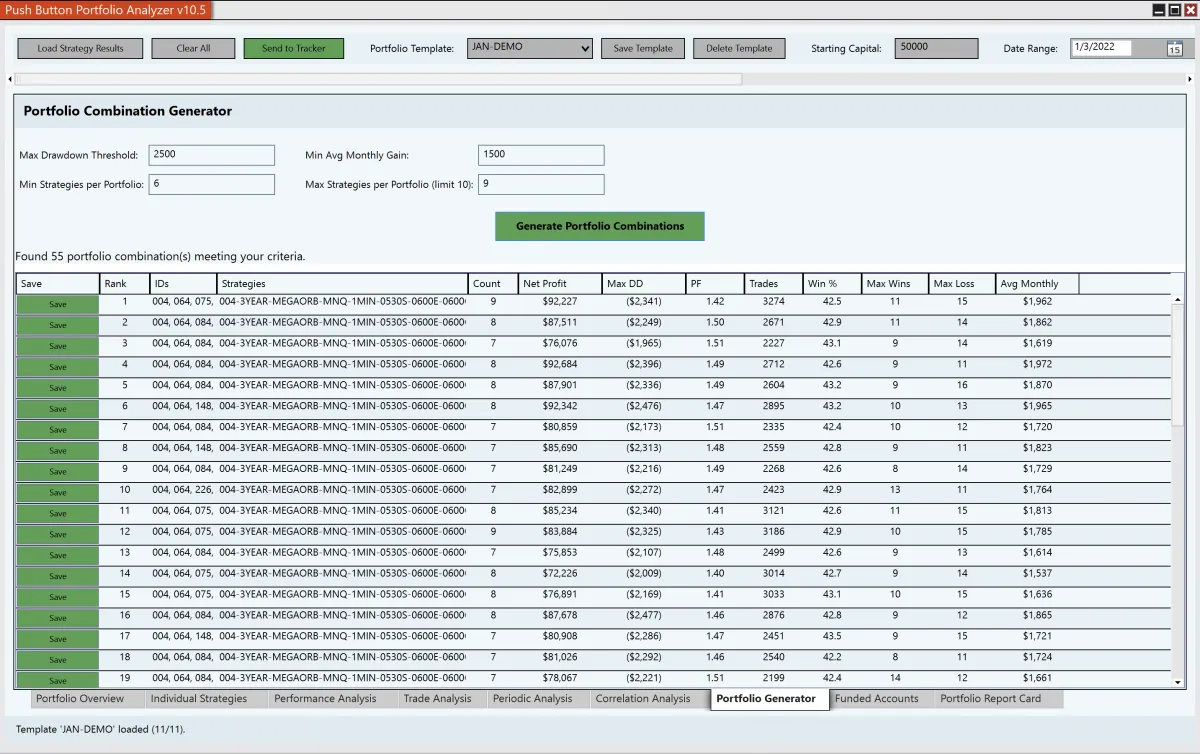The width and height of the screenshot is (1200, 754).
Task: Go to the Portfolio Report Card tab
Action: click(x=990, y=699)
